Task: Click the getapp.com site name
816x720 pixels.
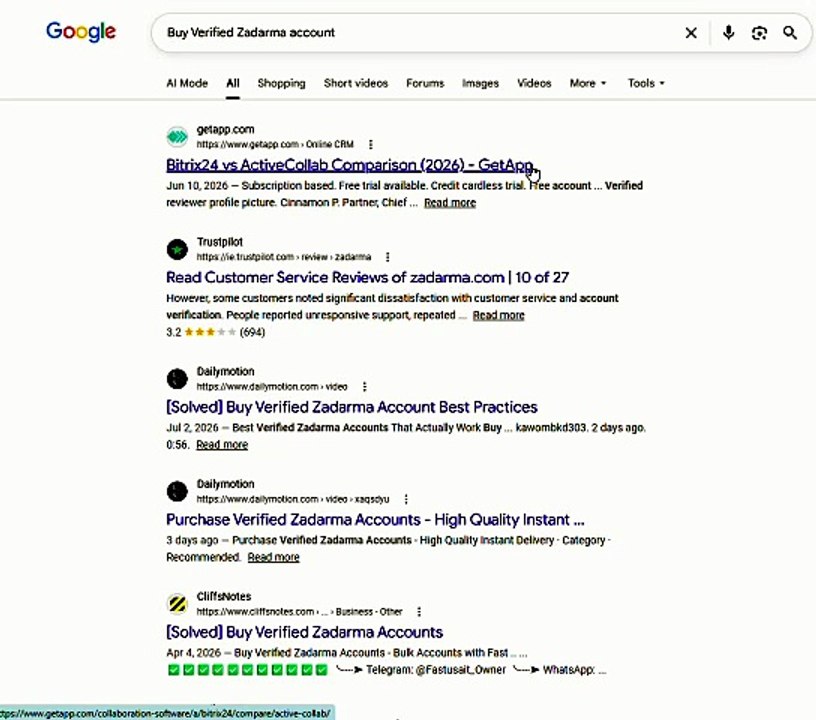Action: pyautogui.click(x=225, y=130)
